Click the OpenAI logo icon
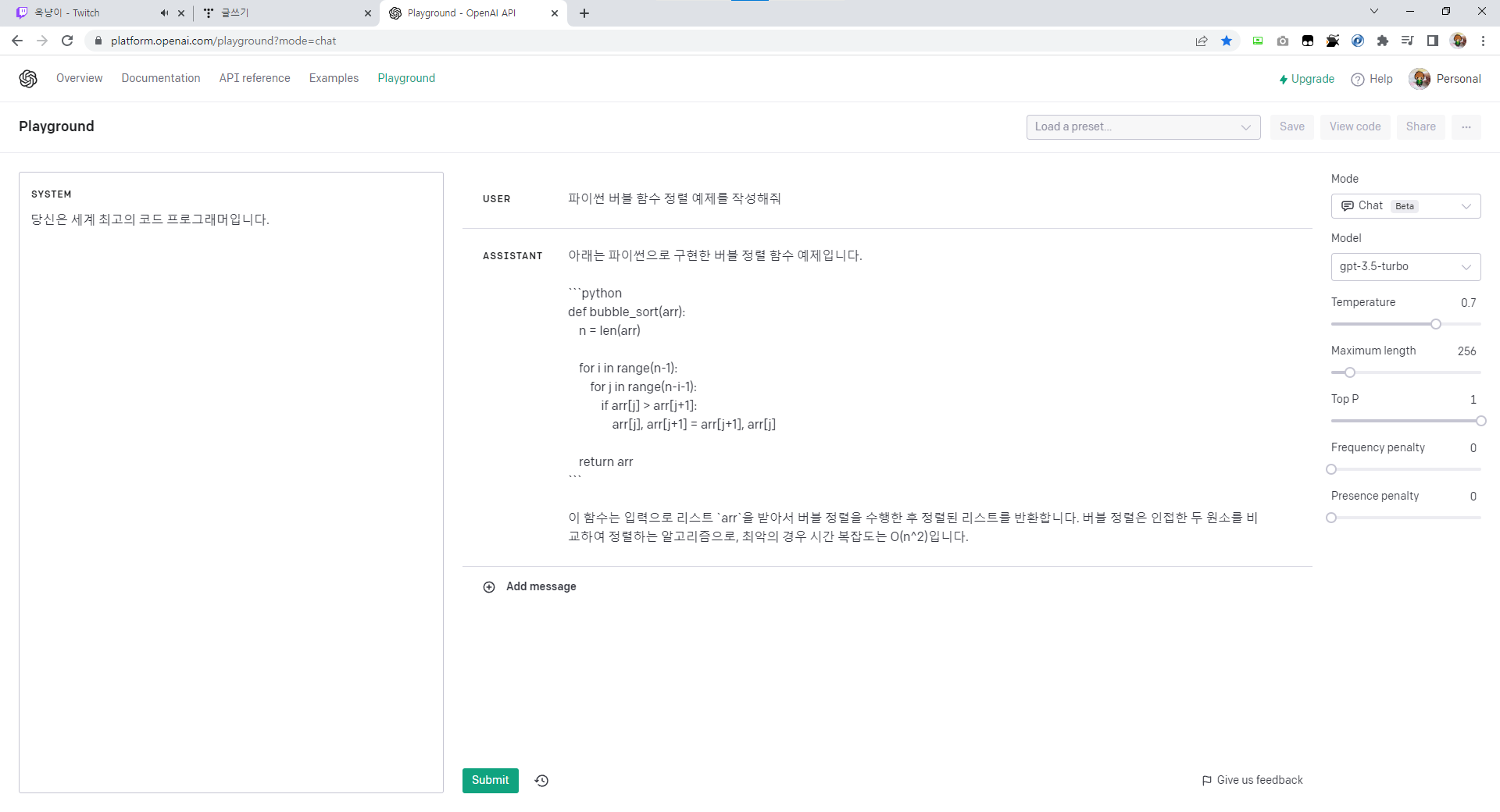The height and width of the screenshot is (812, 1500). click(28, 78)
